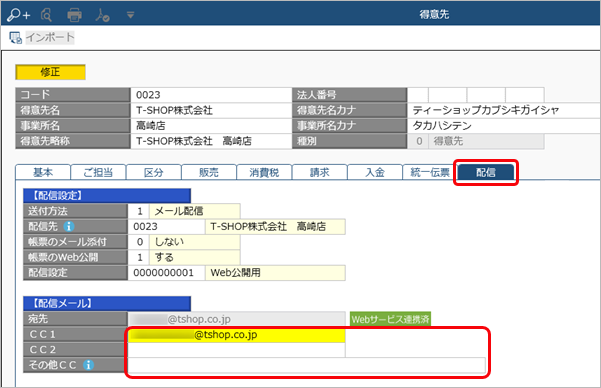Click the 得意先 window title text
Screen dimensions: 601x388
(434, 15)
